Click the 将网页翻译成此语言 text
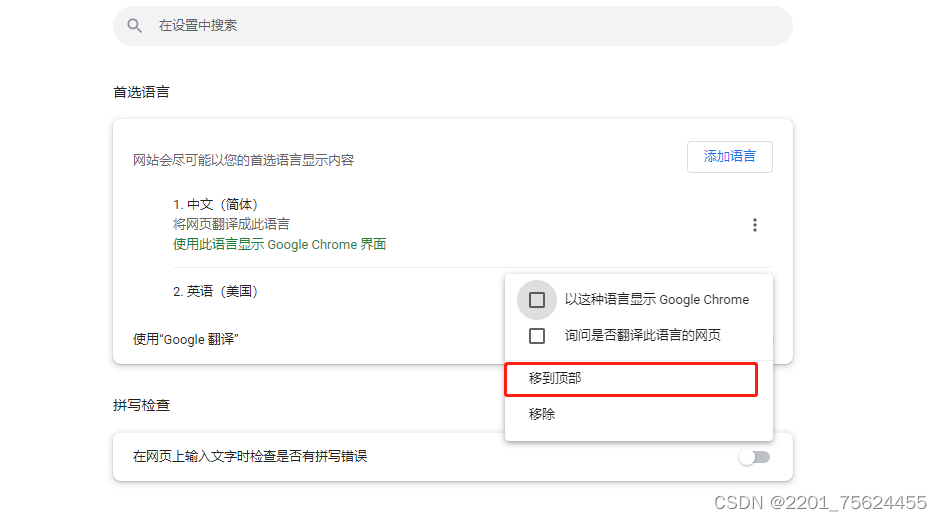The height and width of the screenshot is (521, 942). pyautogui.click(x=231, y=224)
